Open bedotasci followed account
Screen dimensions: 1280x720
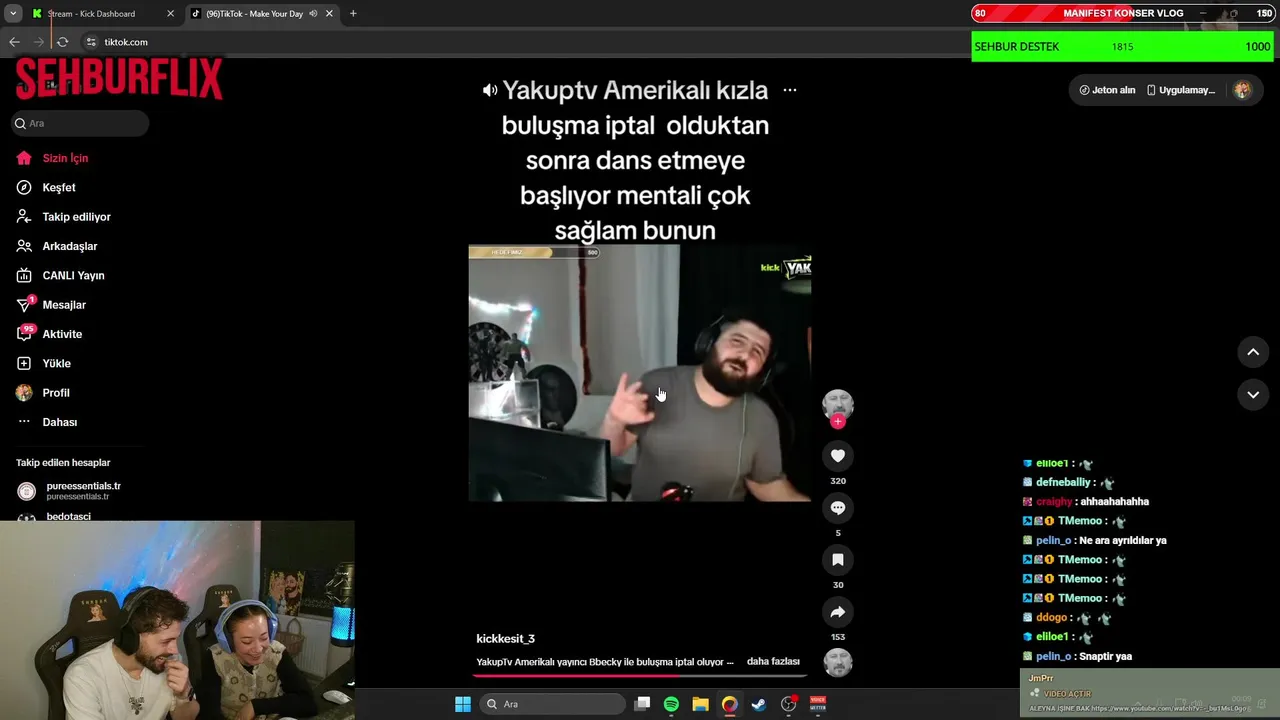(x=68, y=516)
